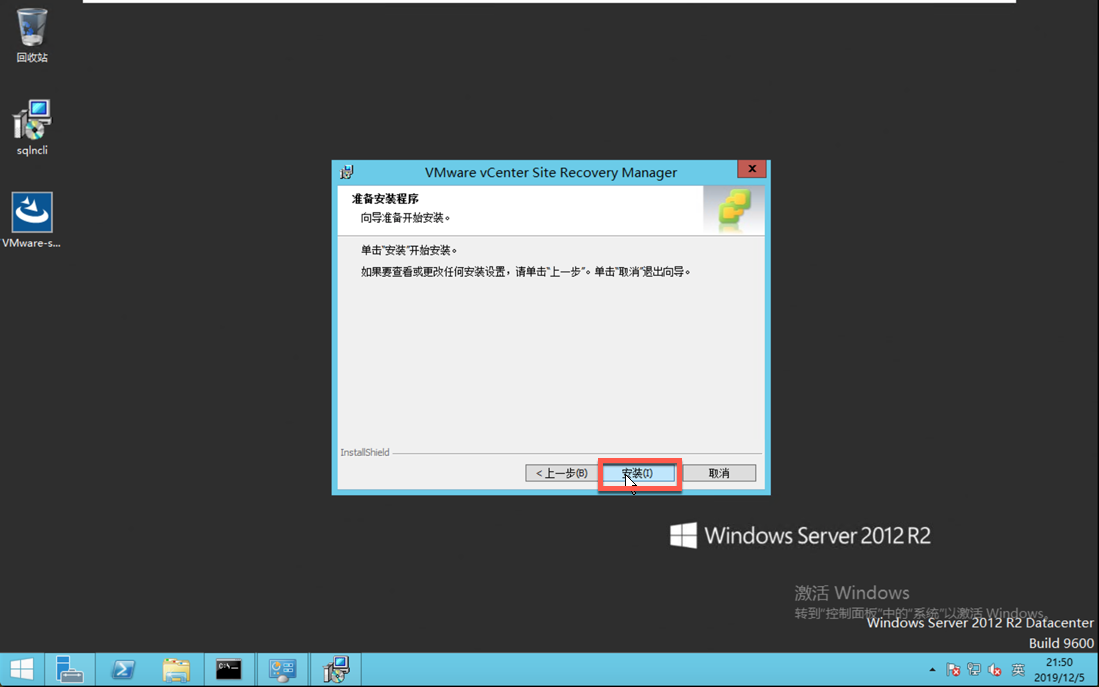Go back with the 上一步(B) button

click(561, 473)
